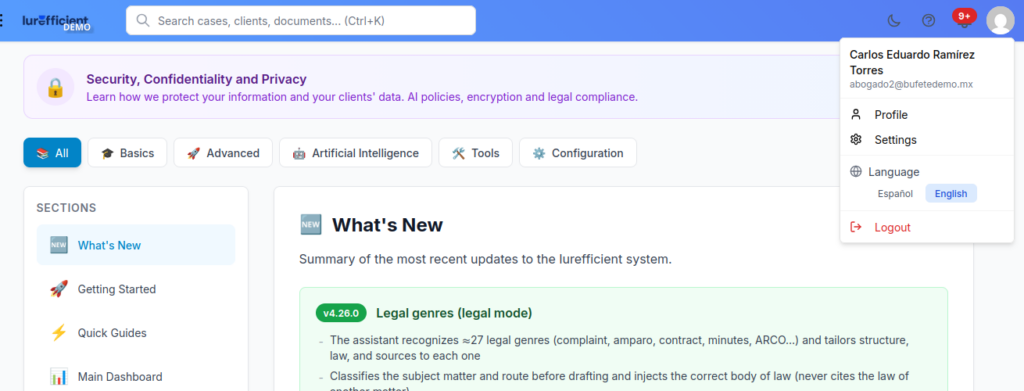Click the user avatar icon
Viewport: 1024px width, 391px height.
pos(1000,20)
